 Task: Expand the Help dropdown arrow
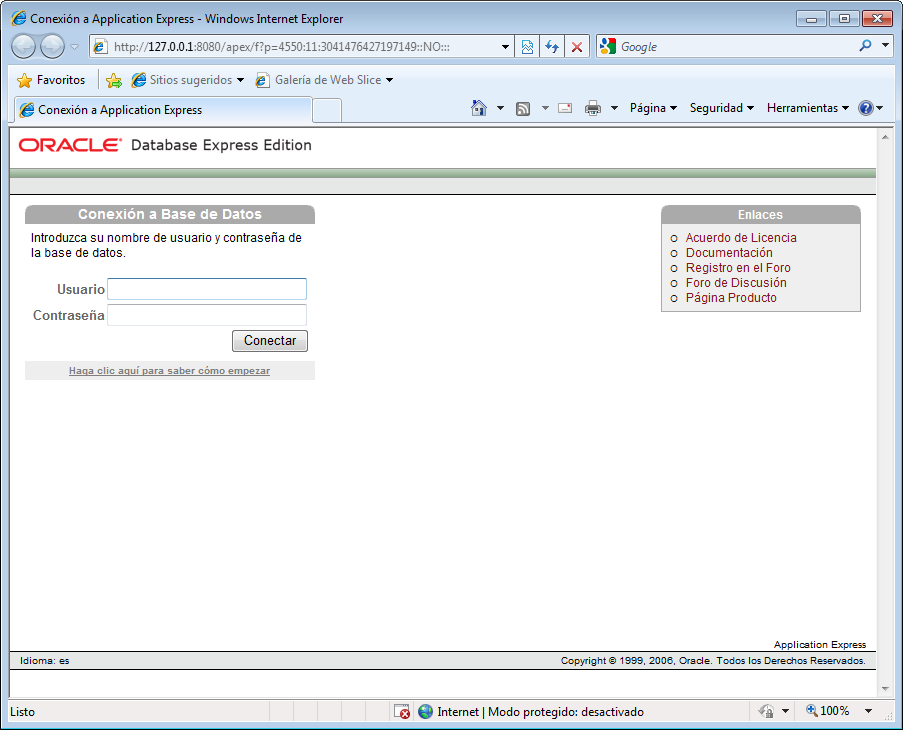coord(879,108)
